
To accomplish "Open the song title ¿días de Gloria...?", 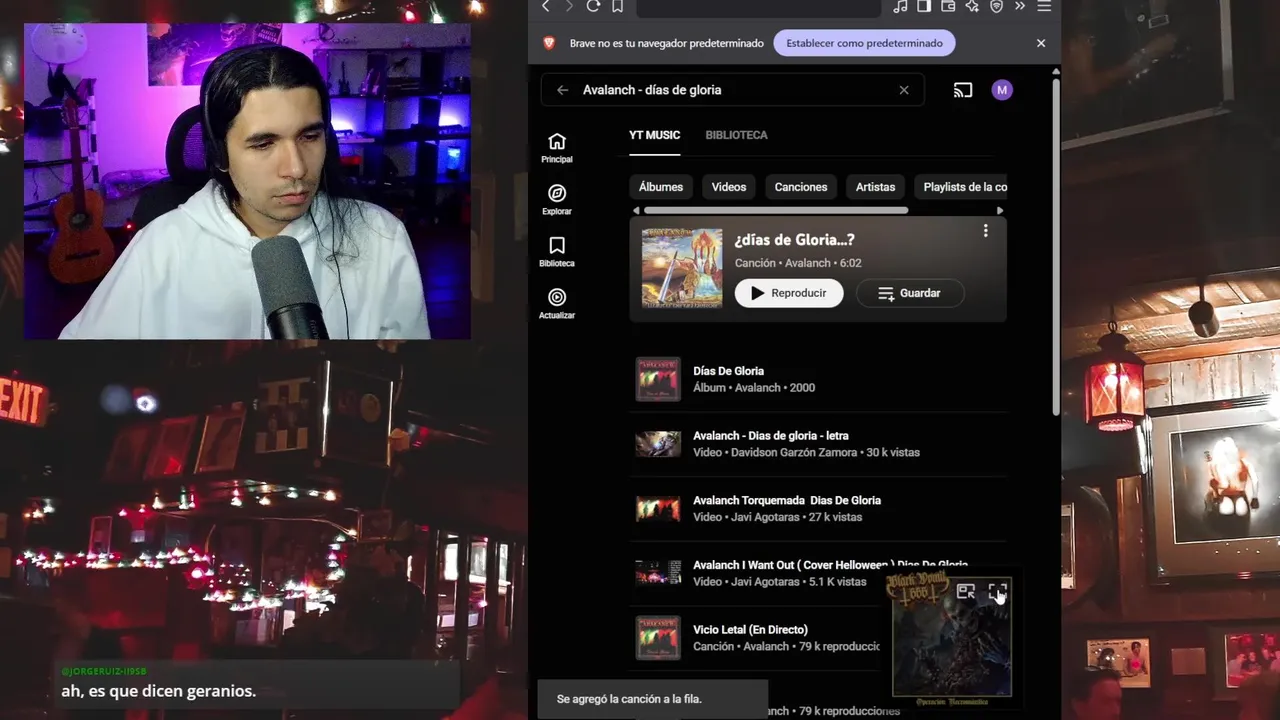I will pos(795,240).
